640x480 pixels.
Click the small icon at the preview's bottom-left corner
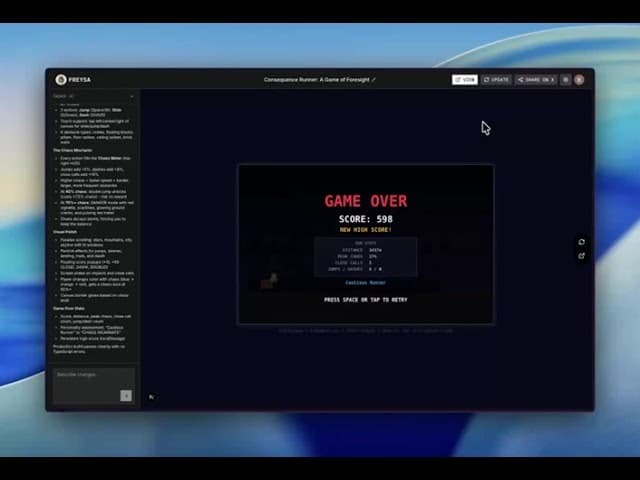click(x=151, y=397)
